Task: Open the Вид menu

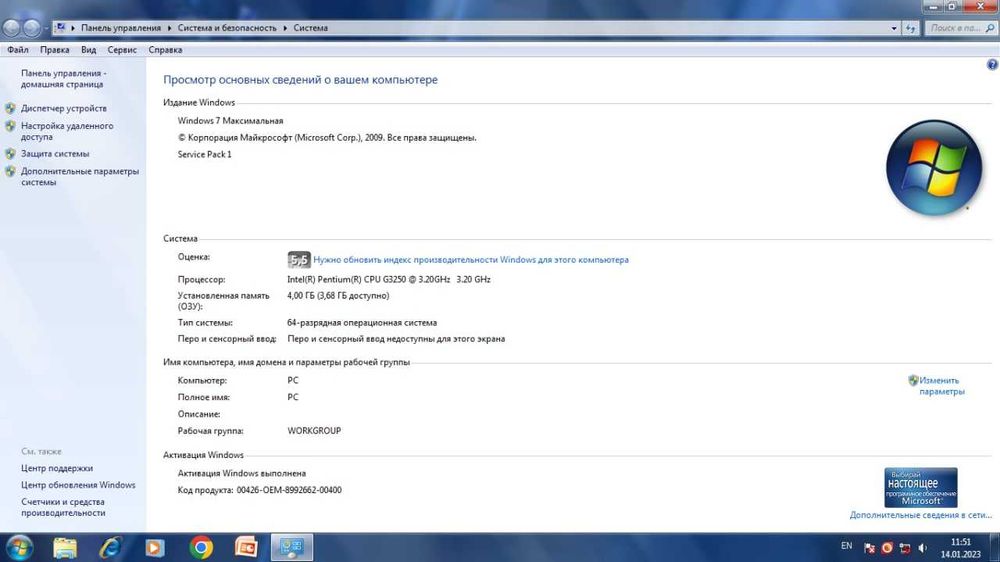Action: [89, 50]
